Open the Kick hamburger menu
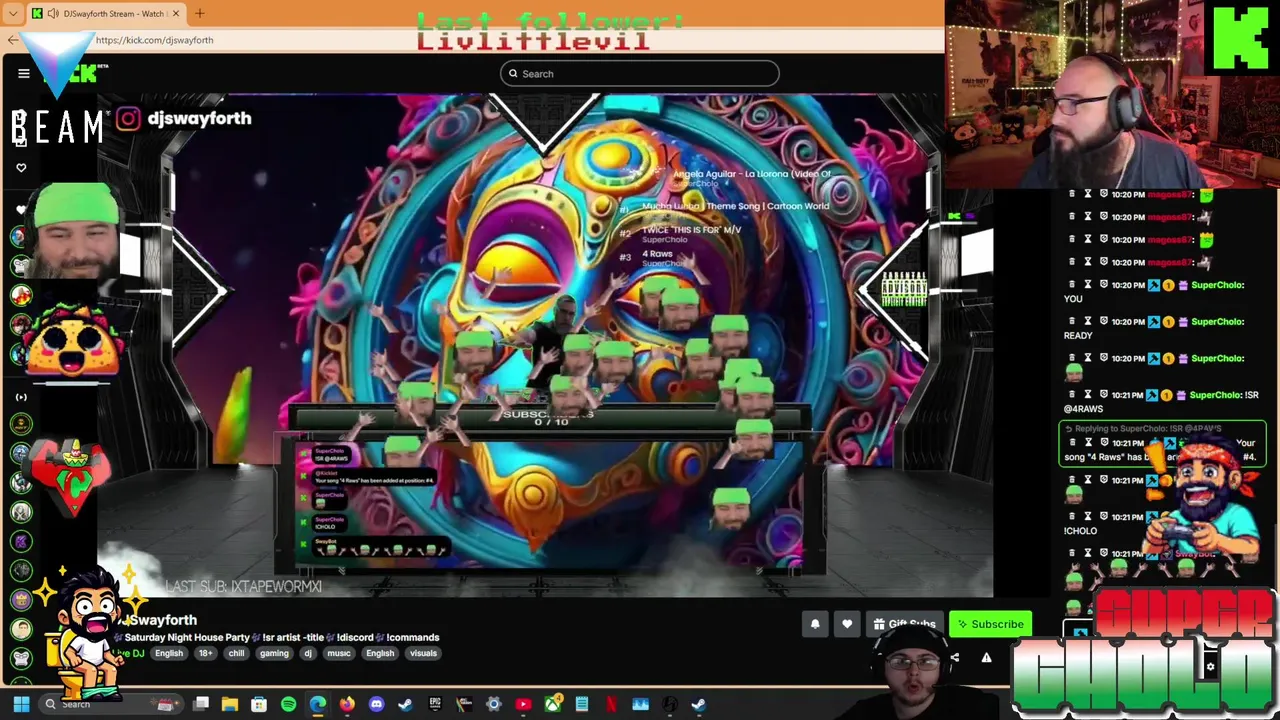 pos(24,73)
